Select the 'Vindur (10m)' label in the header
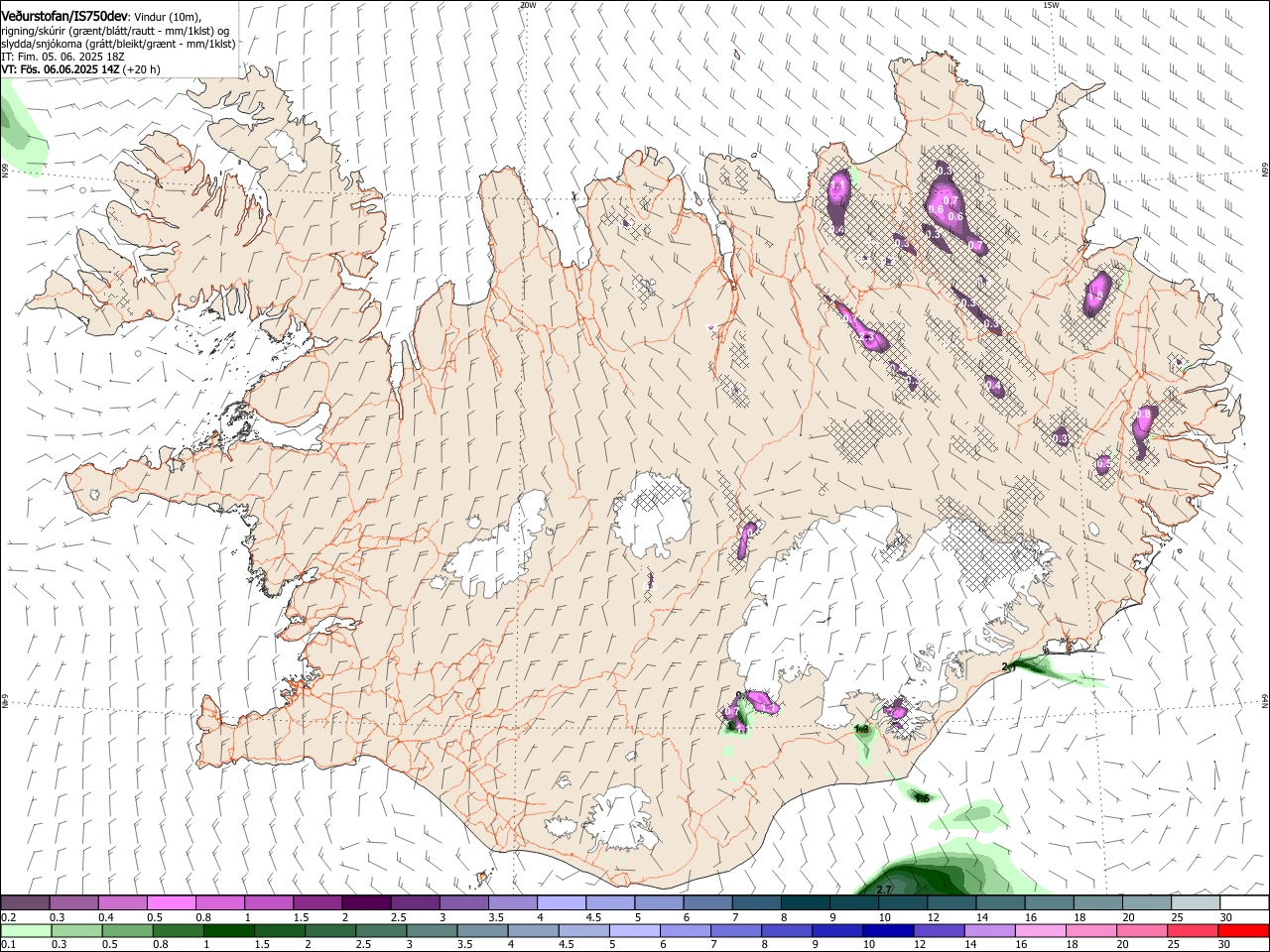 pyautogui.click(x=168, y=16)
